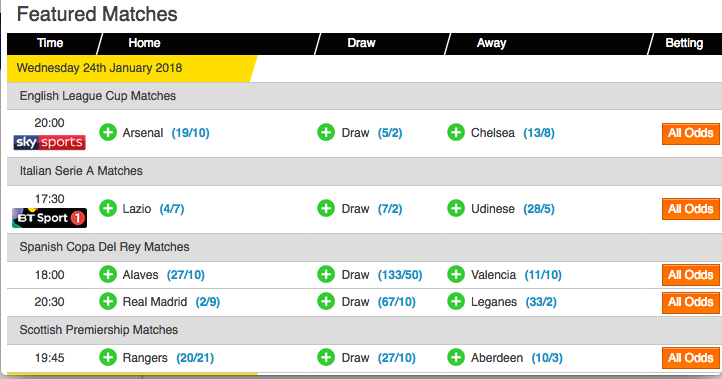This screenshot has height=379, width=722.
Task: Select Valencia 11/10 odds
Action: pyautogui.click(x=543, y=275)
